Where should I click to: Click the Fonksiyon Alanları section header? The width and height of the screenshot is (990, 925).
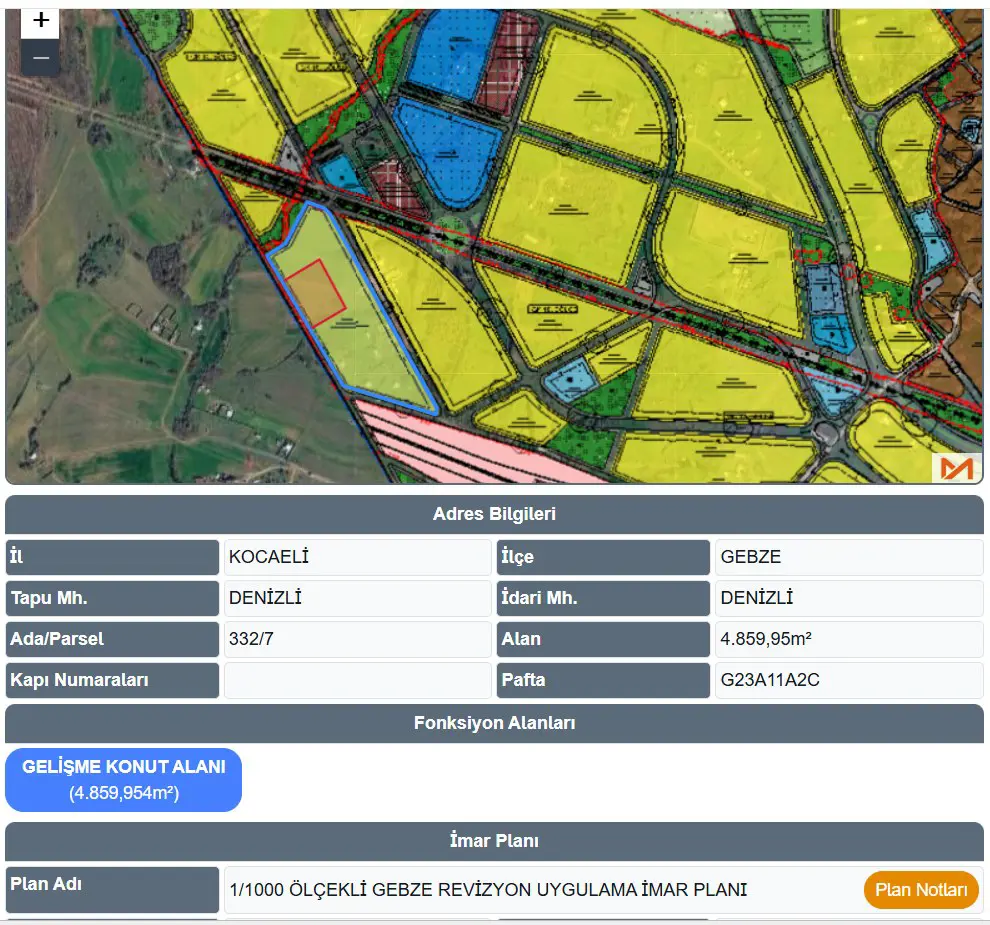[x=494, y=723]
